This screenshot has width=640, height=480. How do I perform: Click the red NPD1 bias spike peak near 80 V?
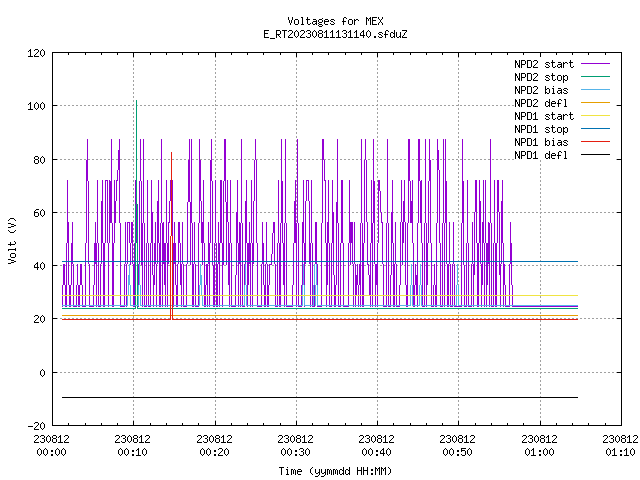point(171,153)
